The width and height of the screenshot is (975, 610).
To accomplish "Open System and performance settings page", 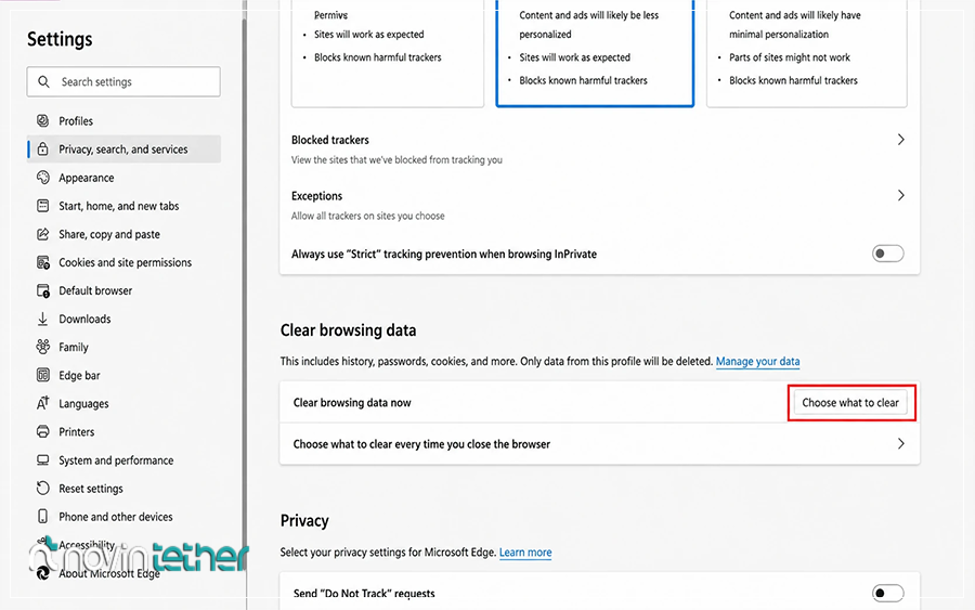I will 116,460.
